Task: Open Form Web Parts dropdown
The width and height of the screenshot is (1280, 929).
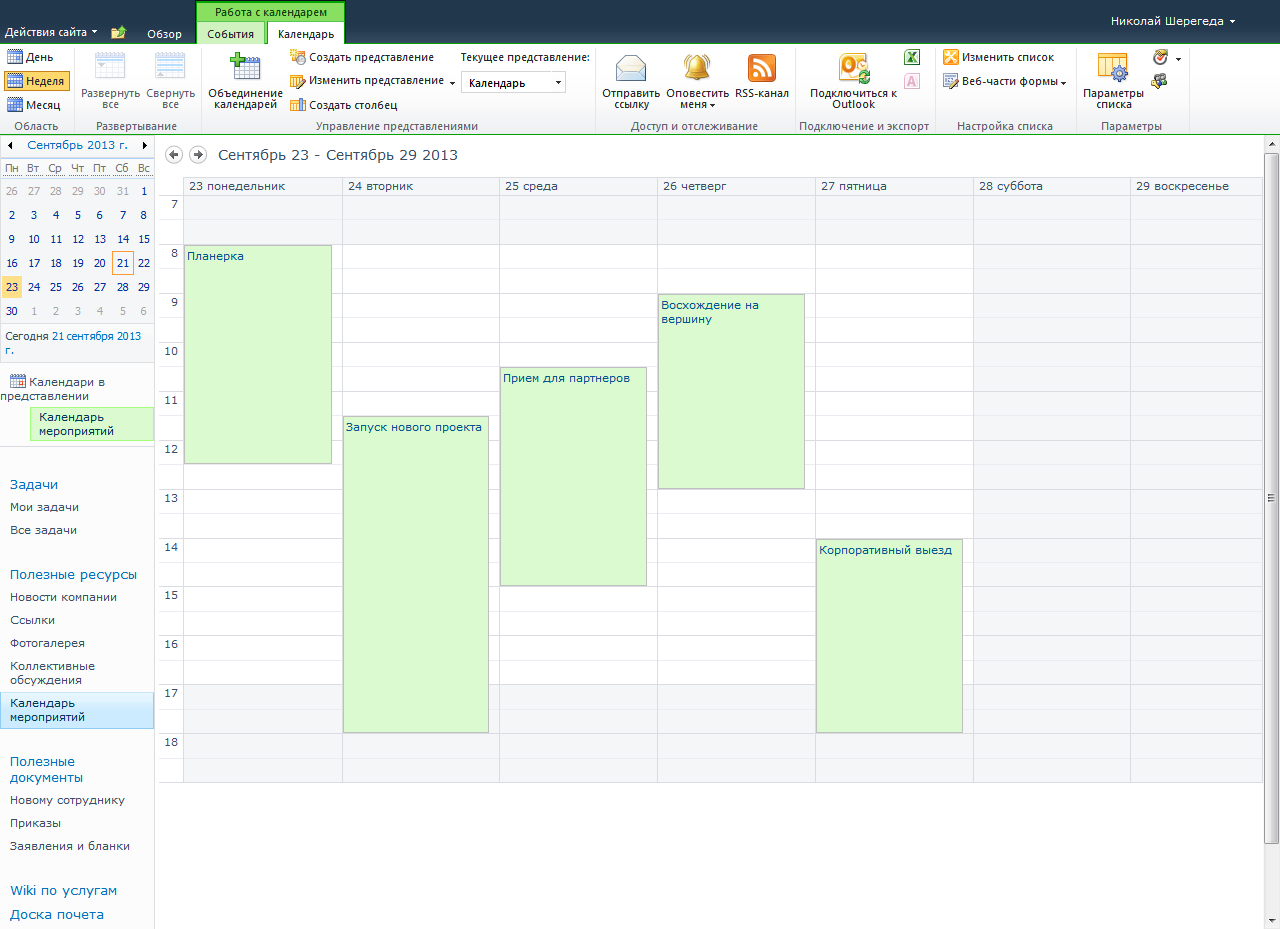Action: [1005, 82]
